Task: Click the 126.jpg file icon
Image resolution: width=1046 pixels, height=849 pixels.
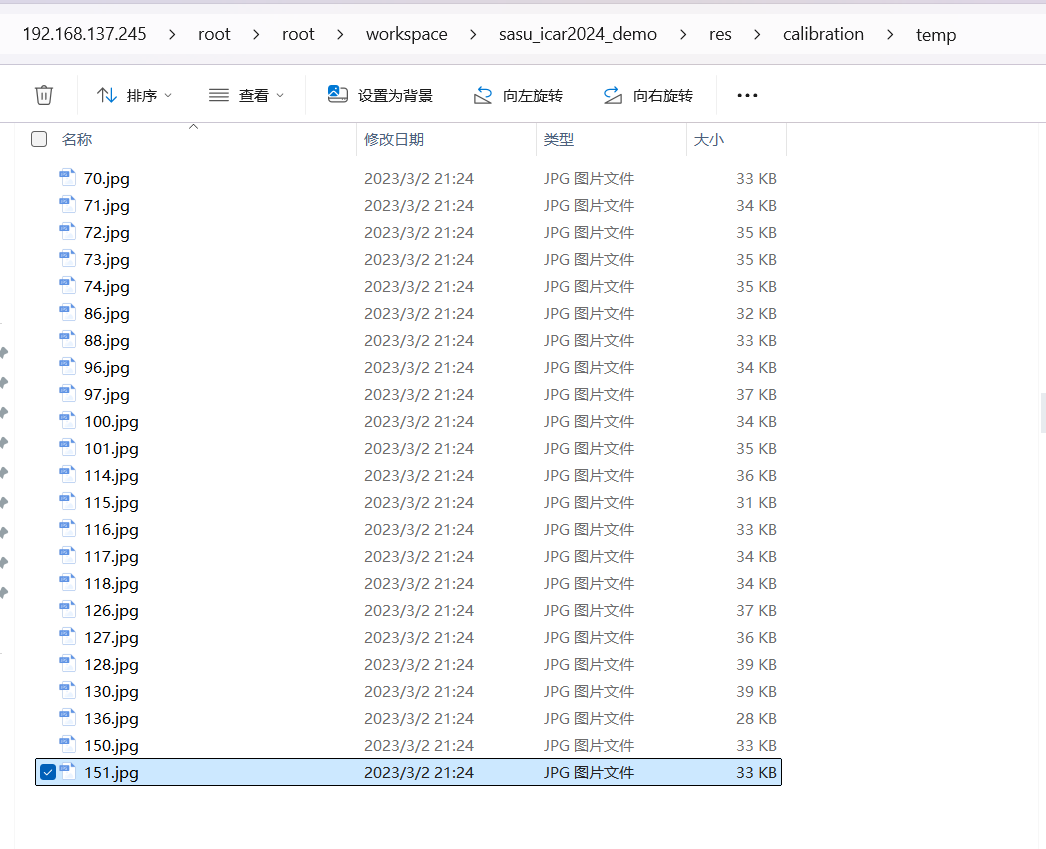Action: click(67, 610)
